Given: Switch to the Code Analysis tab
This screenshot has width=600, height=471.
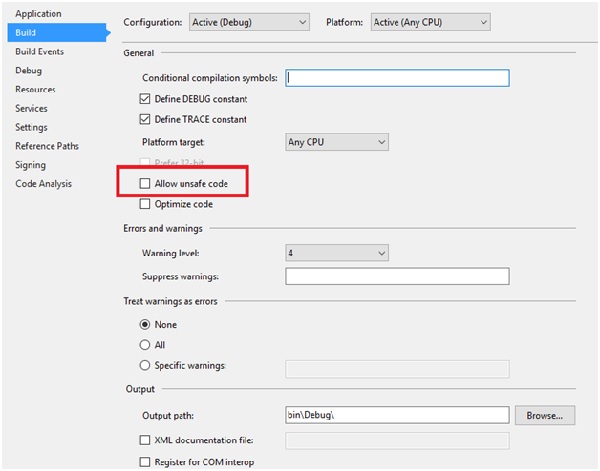Looking at the screenshot, I should 44,184.
